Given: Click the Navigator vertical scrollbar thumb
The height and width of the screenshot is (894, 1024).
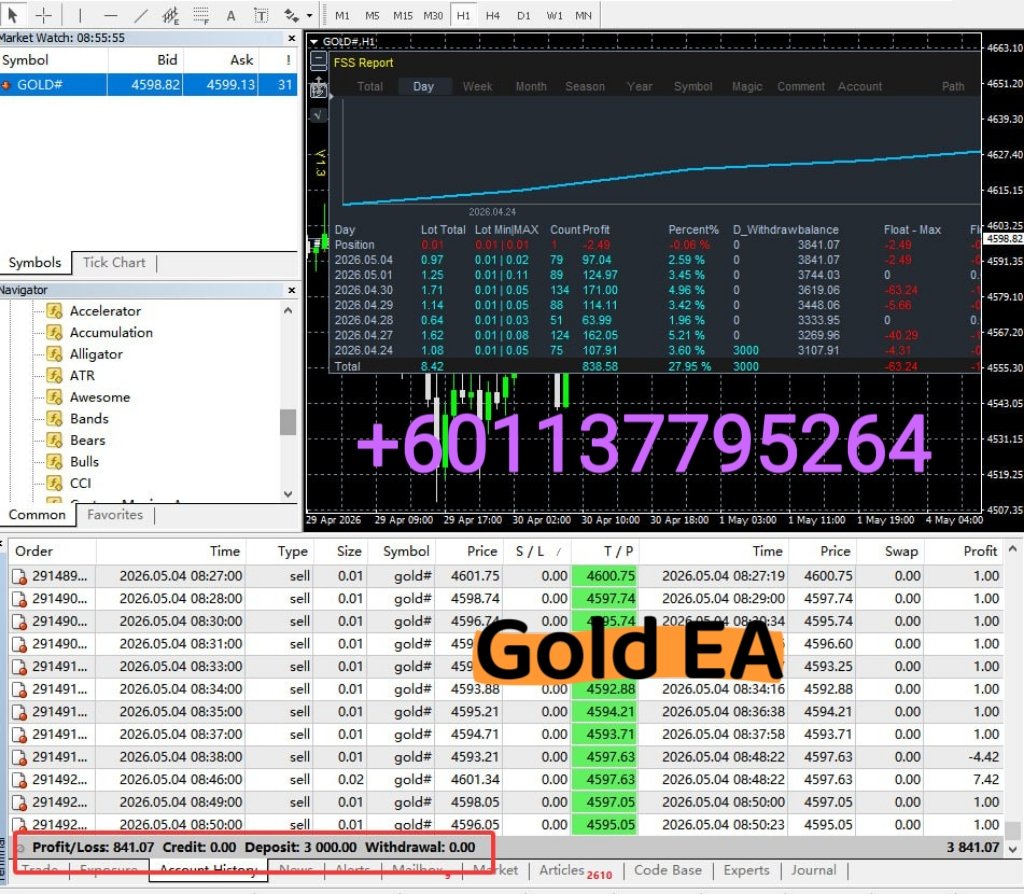Looking at the screenshot, I should tap(288, 422).
